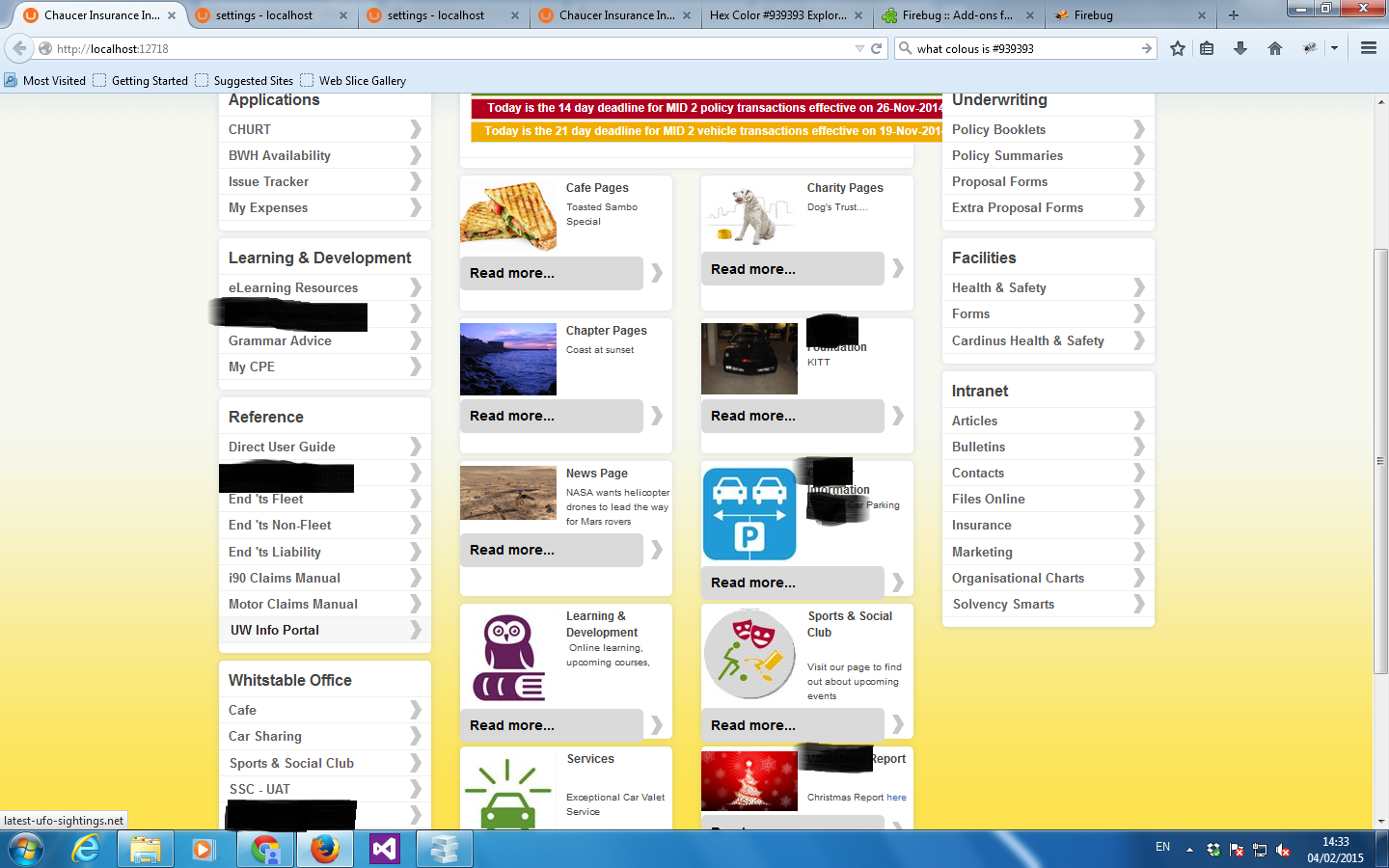
Task: Click the toasted sandwich thumbnail
Action: [508, 216]
